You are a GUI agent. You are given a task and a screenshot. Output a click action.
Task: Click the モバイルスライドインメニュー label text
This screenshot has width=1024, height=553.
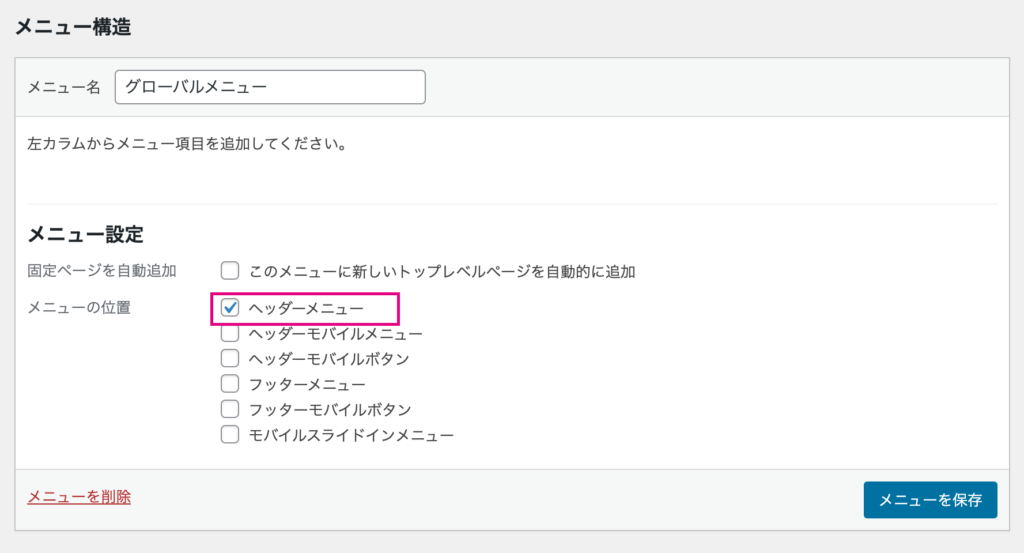(x=351, y=435)
